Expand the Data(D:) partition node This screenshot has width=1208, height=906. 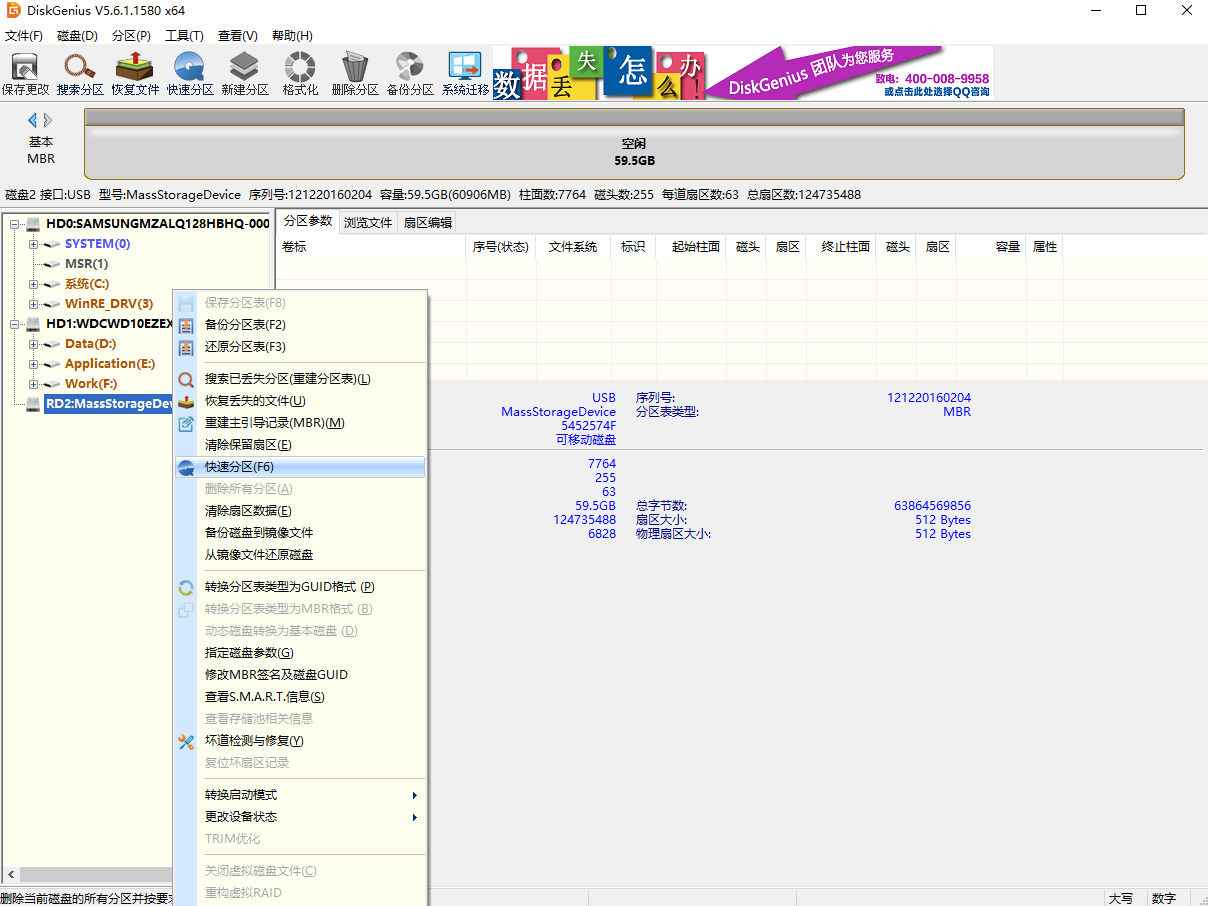pyautogui.click(x=33, y=344)
